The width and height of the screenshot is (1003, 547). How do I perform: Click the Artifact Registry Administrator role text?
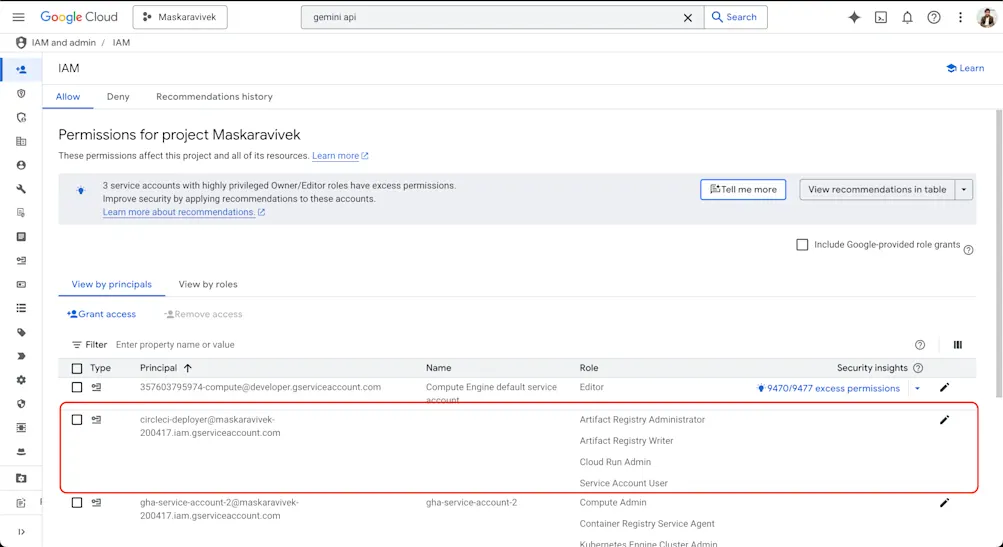point(642,420)
